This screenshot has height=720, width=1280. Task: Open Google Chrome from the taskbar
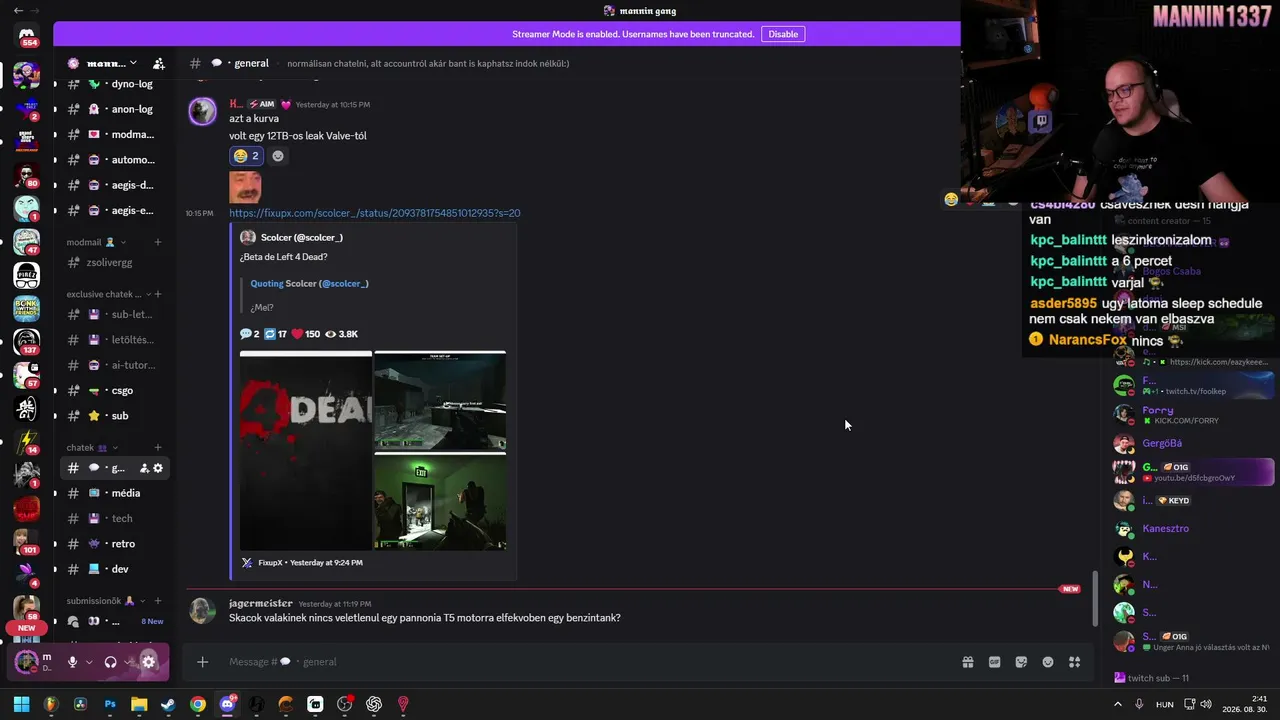point(198,704)
